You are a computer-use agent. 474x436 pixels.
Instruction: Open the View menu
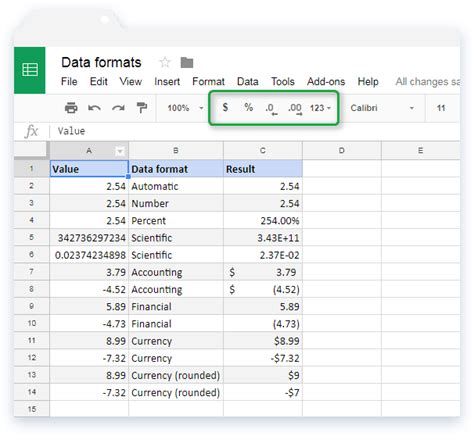pyautogui.click(x=131, y=82)
